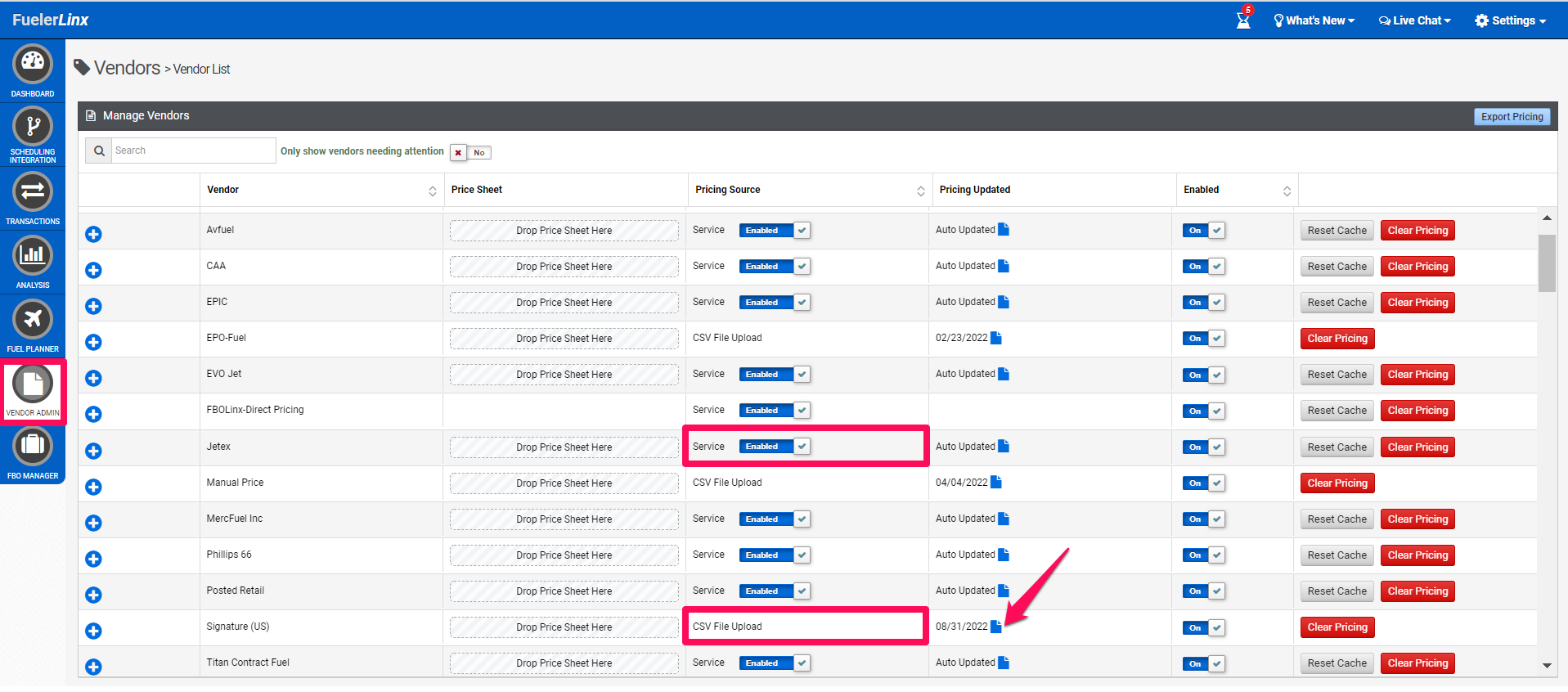This screenshot has width=1568, height=692.
Task: Expand the Phillips 66 row plus icon
Action: click(x=93, y=559)
